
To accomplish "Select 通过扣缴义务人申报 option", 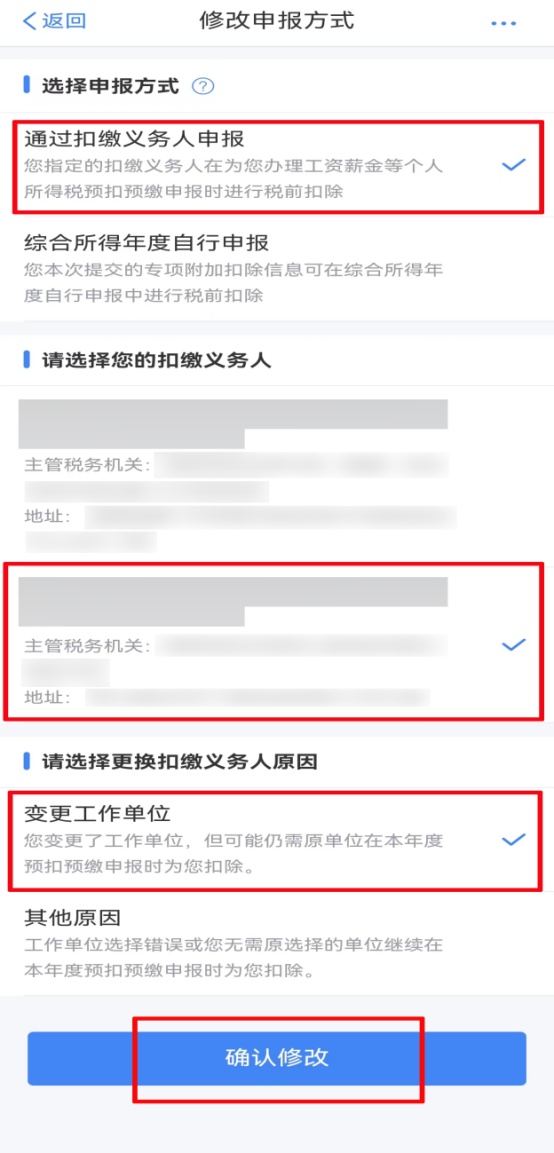I will pyautogui.click(x=278, y=167).
